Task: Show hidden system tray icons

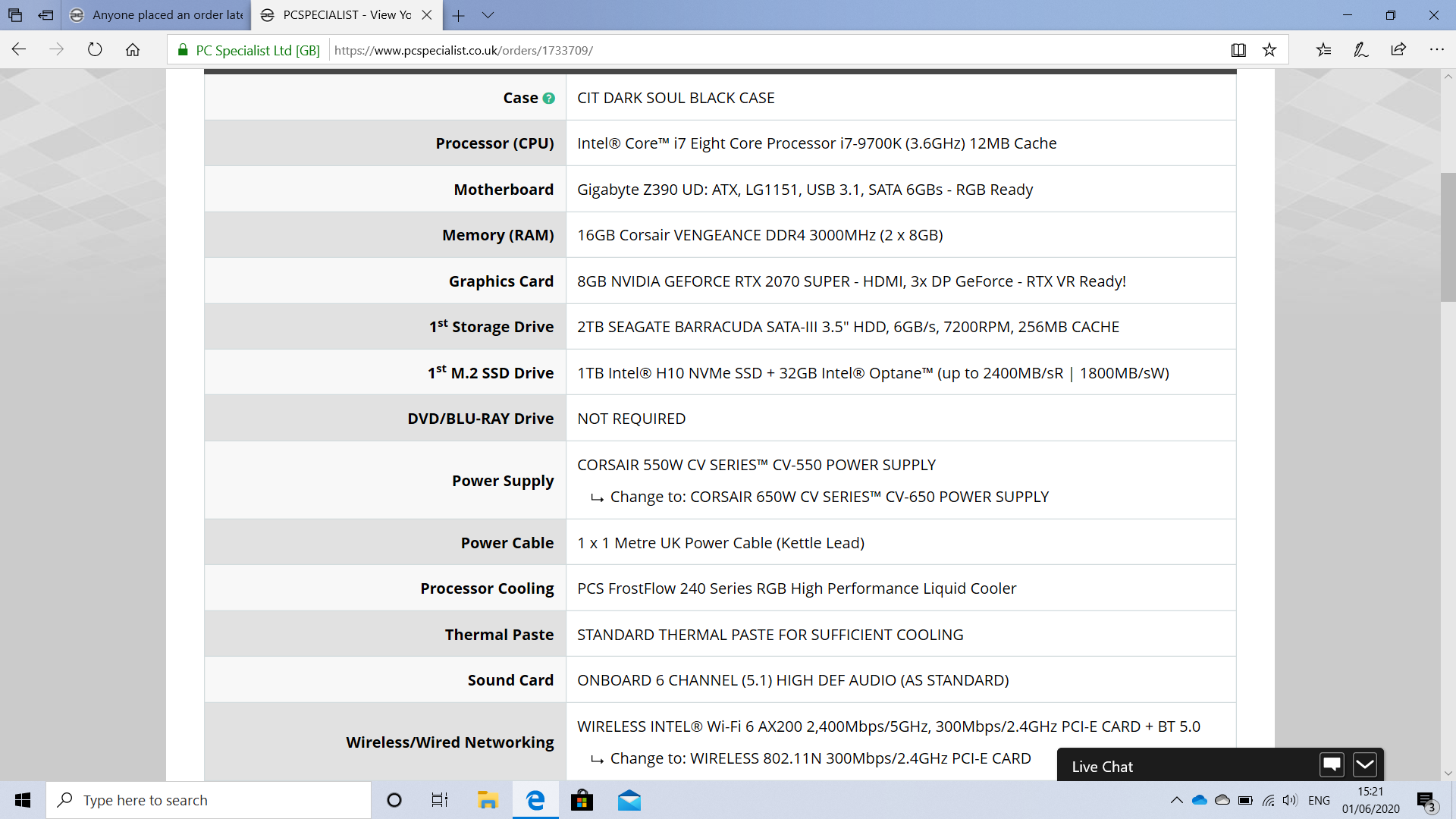Action: coord(1176,800)
